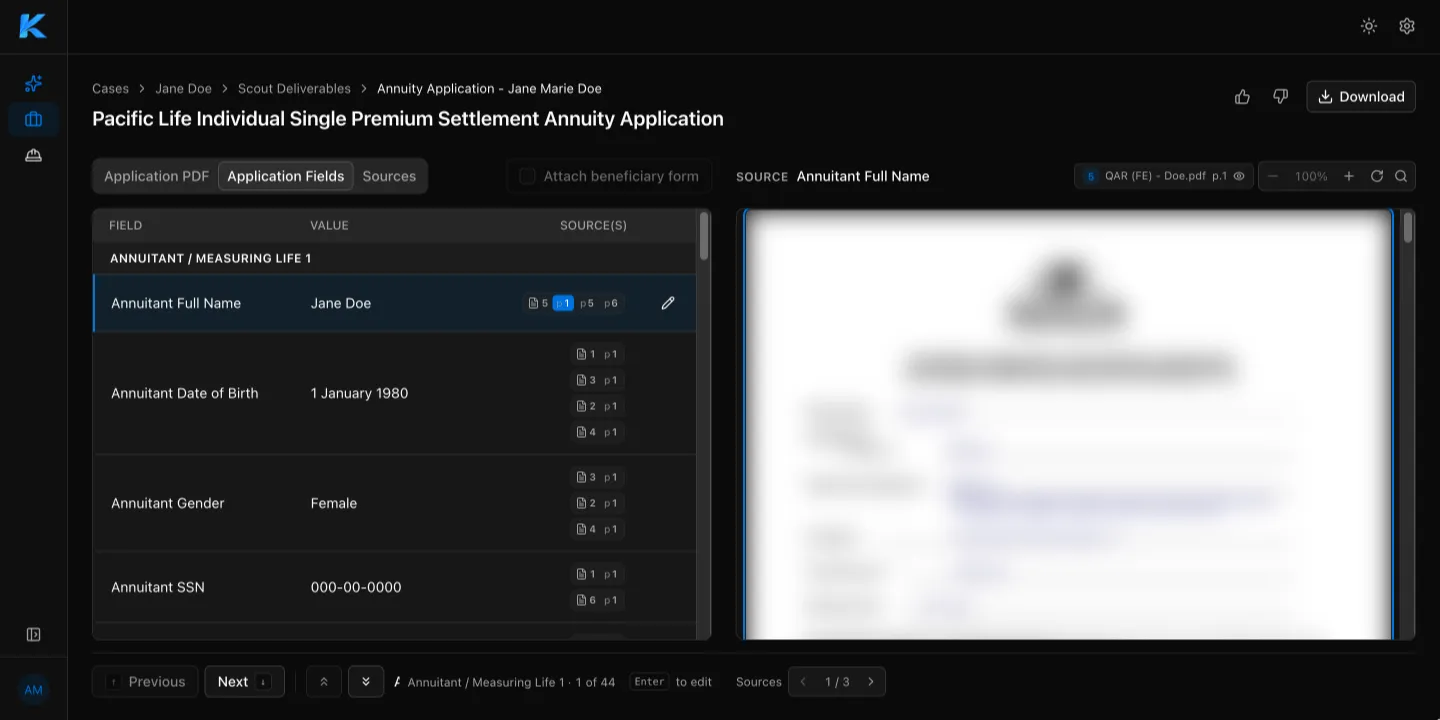Give a thumbs up rating
This screenshot has width=1440, height=720.
point(1242,97)
